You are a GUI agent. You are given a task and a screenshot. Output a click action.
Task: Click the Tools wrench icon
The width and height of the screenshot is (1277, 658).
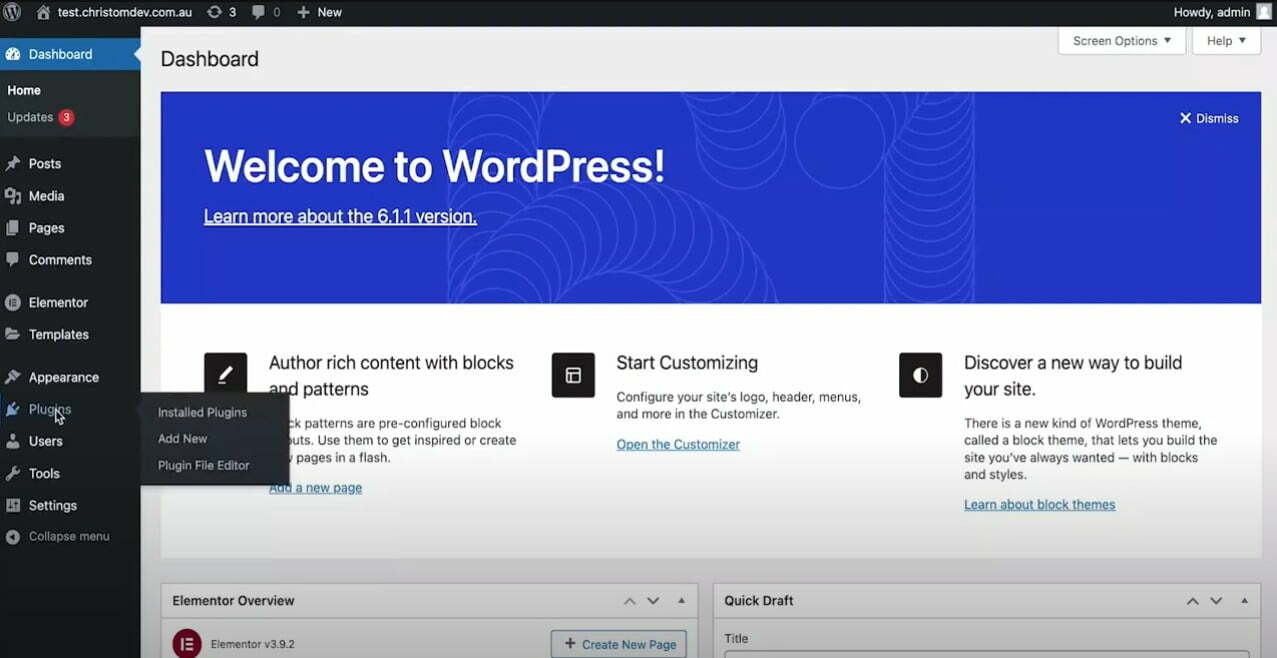point(13,473)
